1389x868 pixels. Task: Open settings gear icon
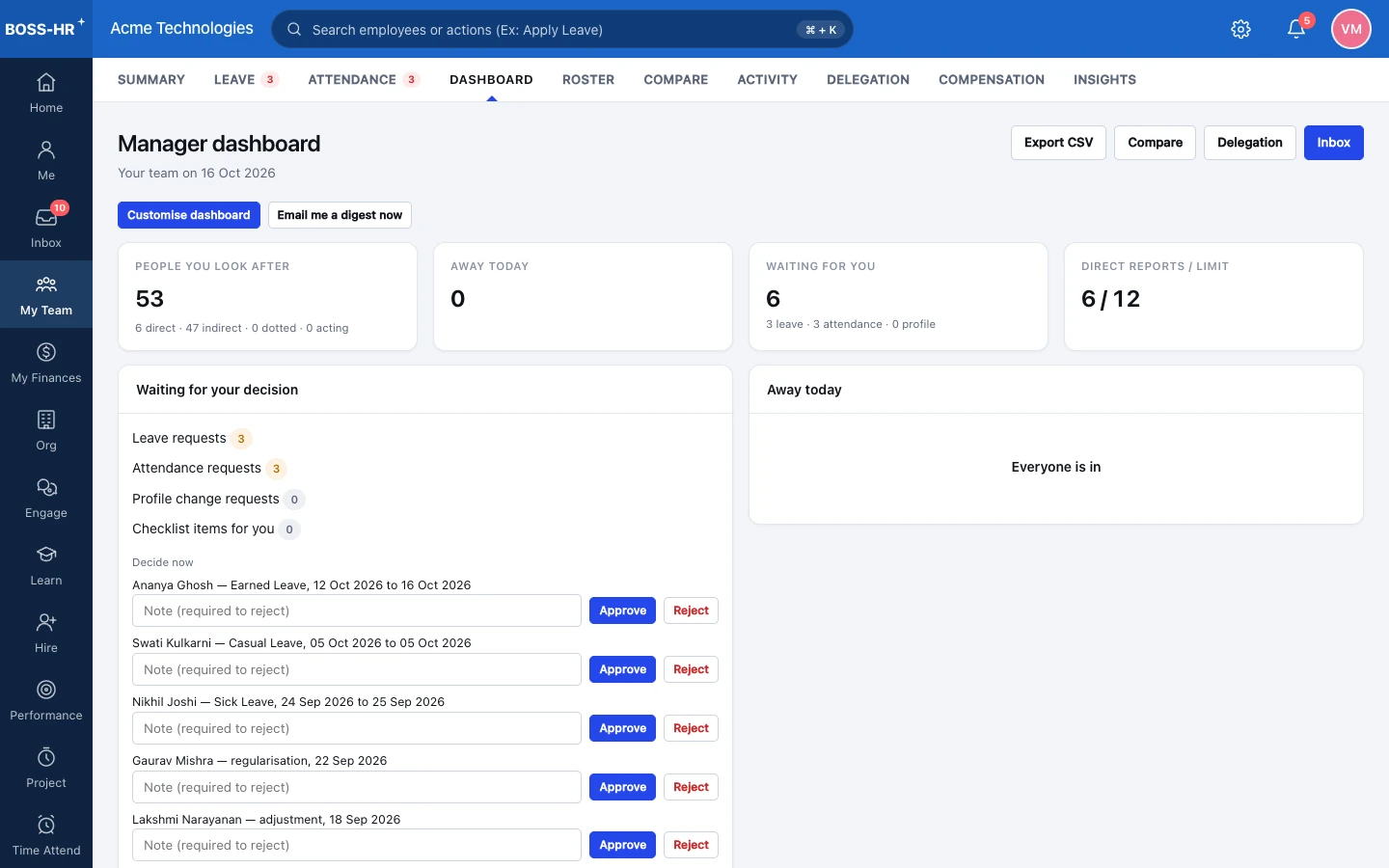[1241, 29]
